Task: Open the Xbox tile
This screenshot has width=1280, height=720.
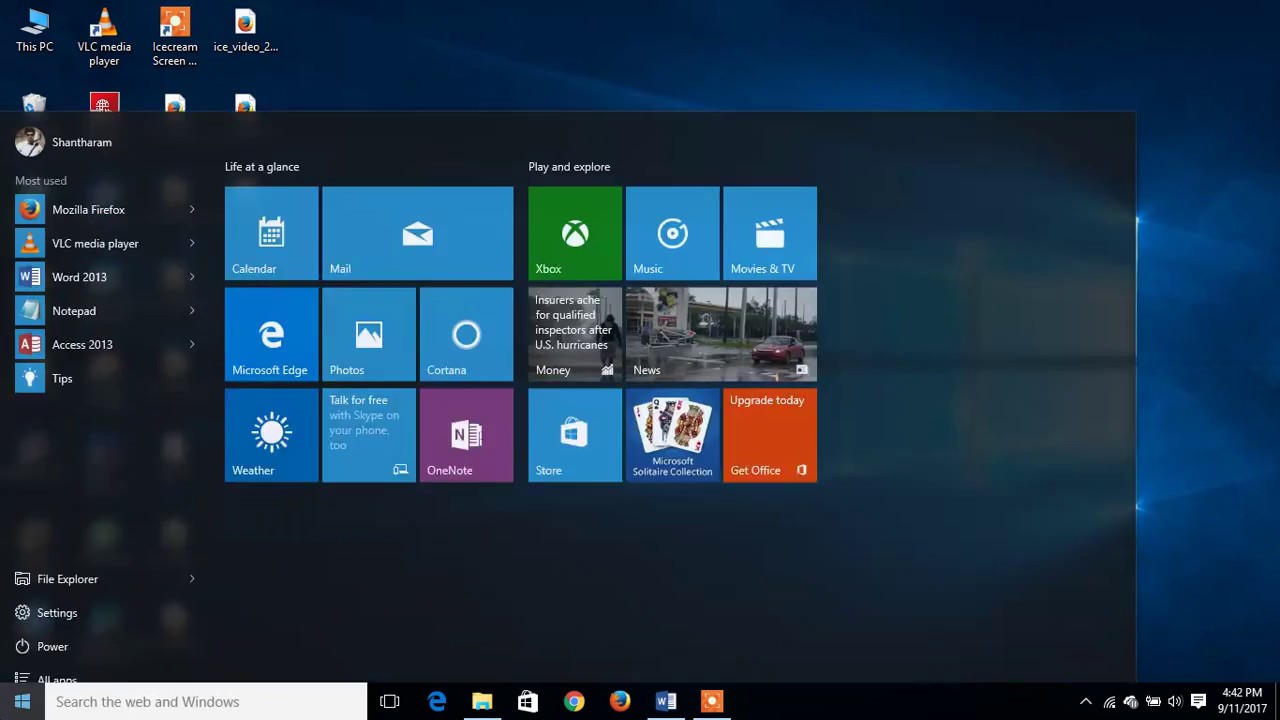Action: coord(575,233)
